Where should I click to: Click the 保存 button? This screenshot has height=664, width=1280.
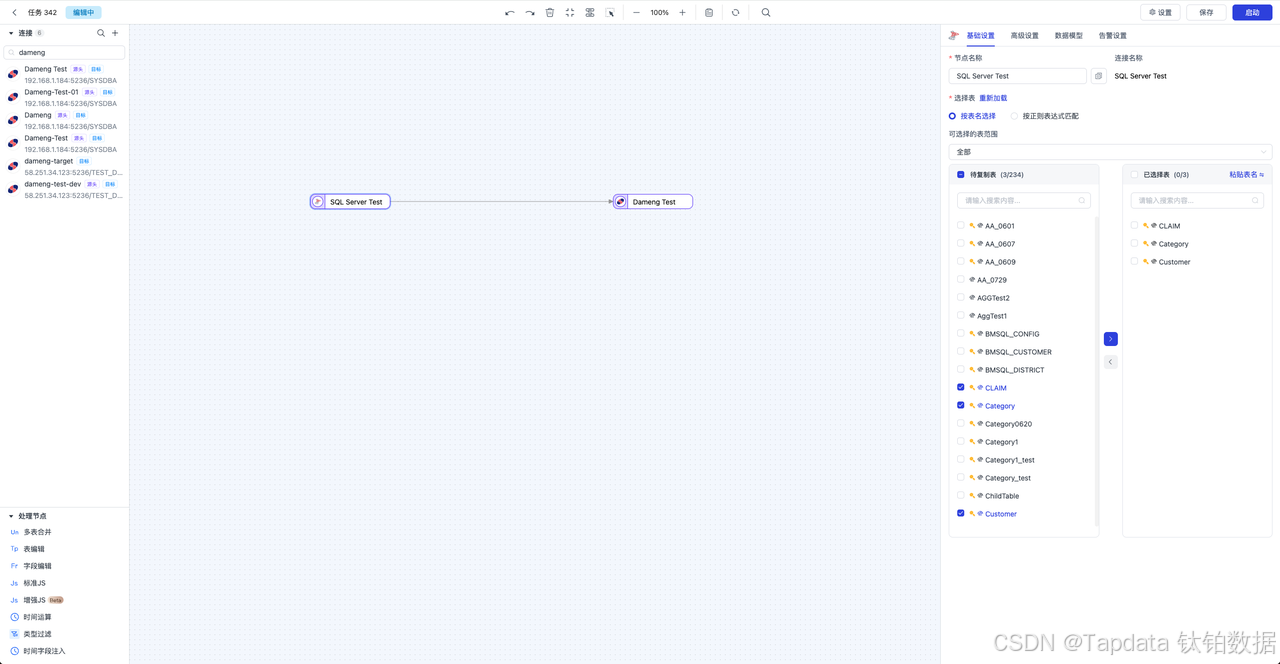click(1206, 13)
